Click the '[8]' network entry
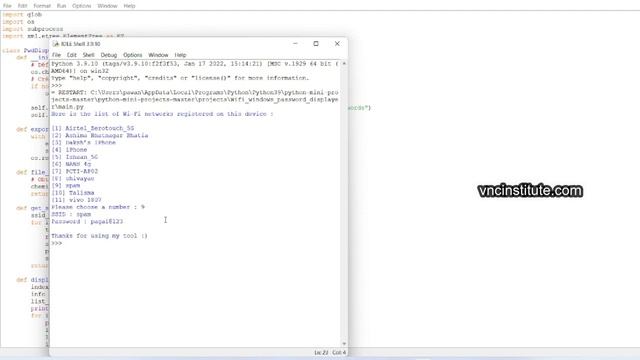The image size is (640, 360). pyautogui.click(x=73, y=178)
